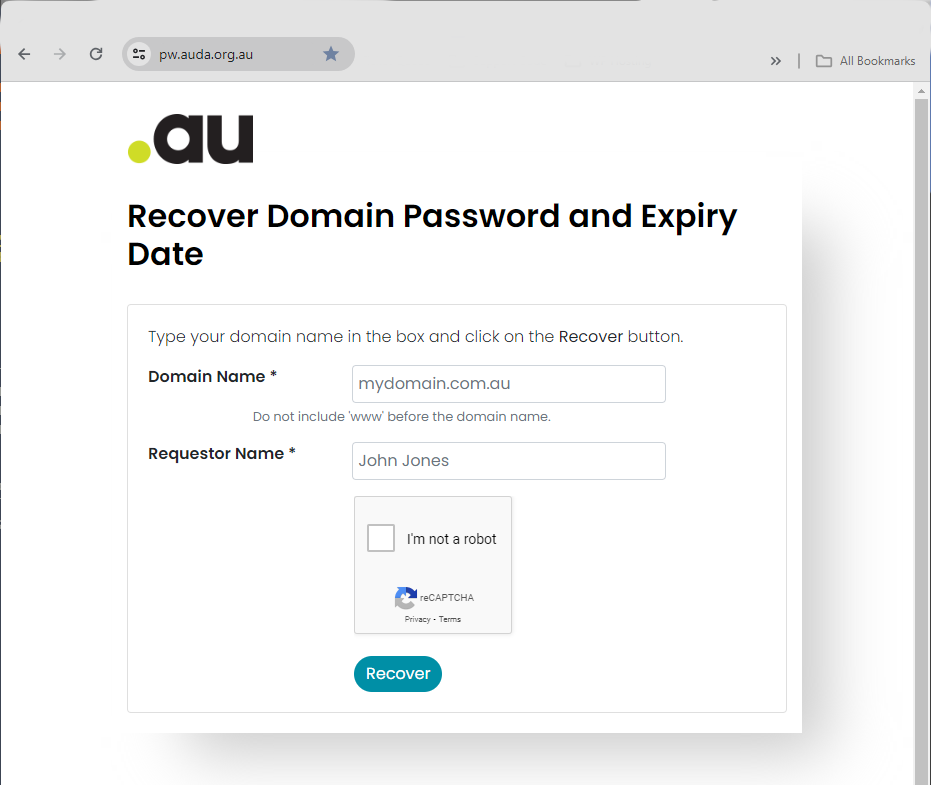
Task: Reload the page with refresh icon
Action: 96,54
